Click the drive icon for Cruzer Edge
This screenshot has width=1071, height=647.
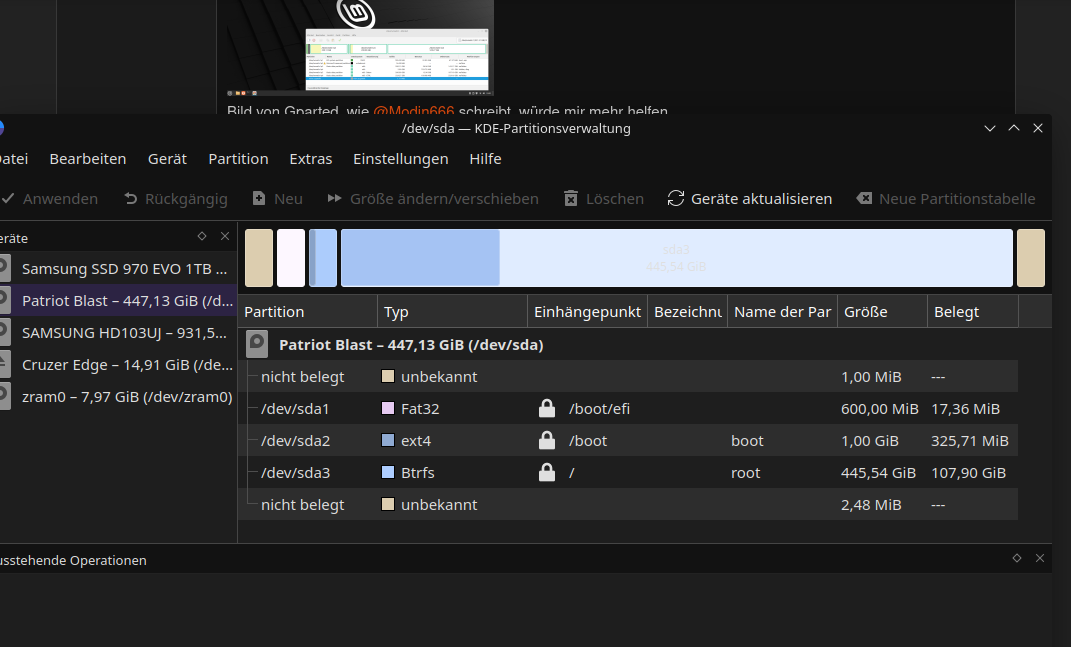pos(4,364)
